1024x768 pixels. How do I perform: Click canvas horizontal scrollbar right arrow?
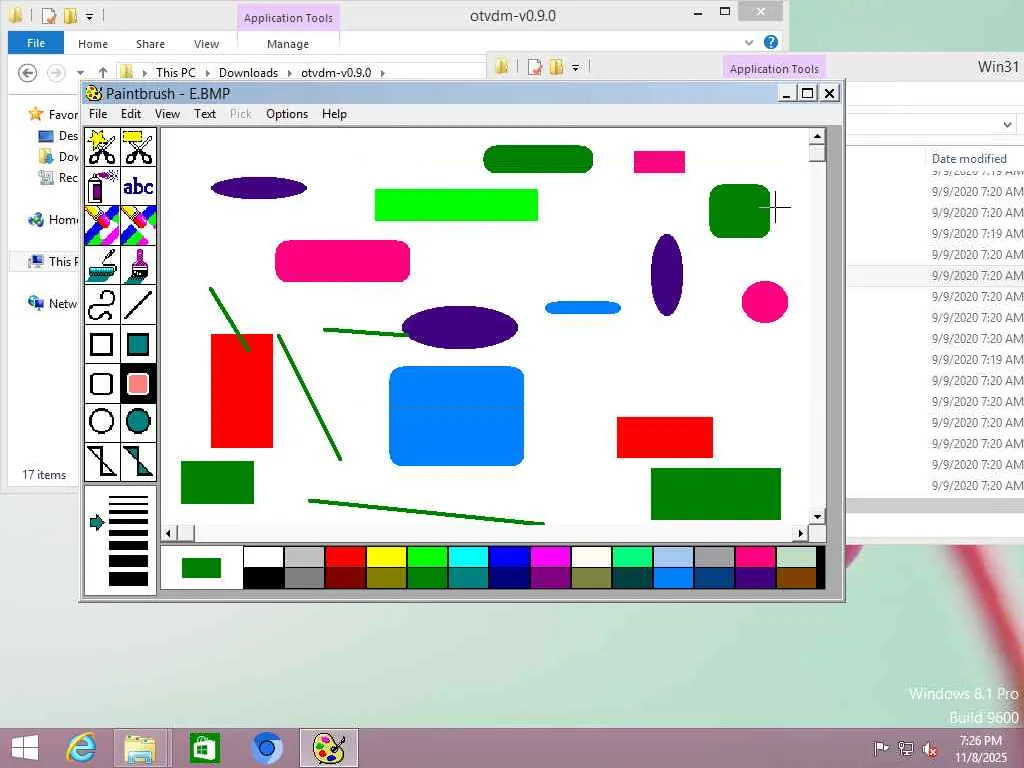point(801,534)
